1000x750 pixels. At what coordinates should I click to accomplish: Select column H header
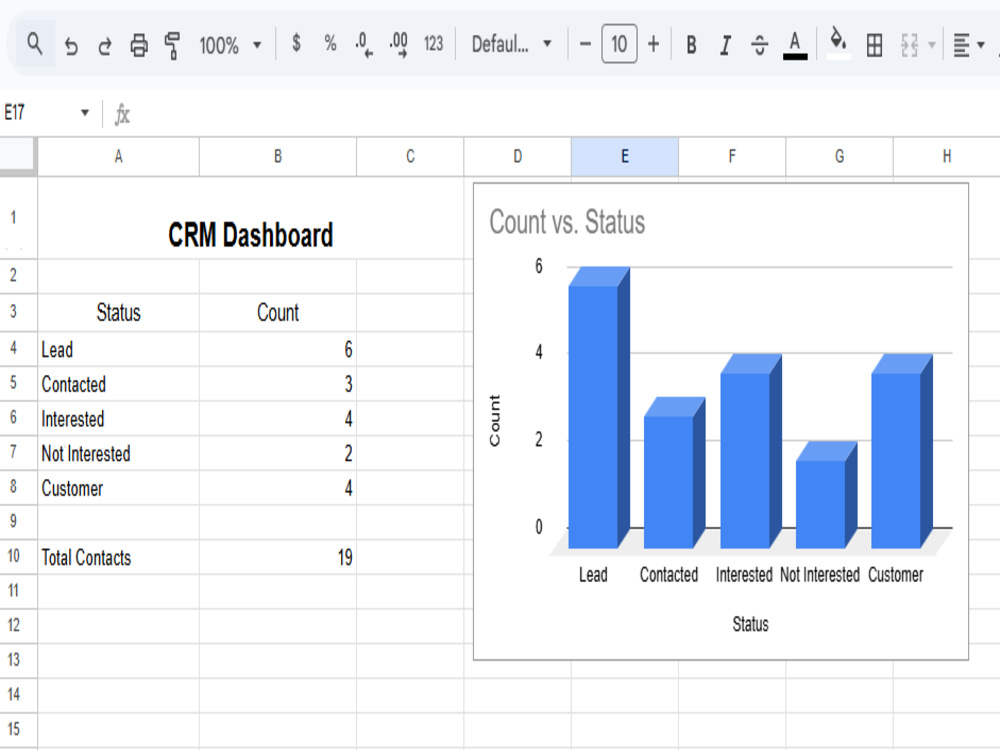tap(946, 157)
